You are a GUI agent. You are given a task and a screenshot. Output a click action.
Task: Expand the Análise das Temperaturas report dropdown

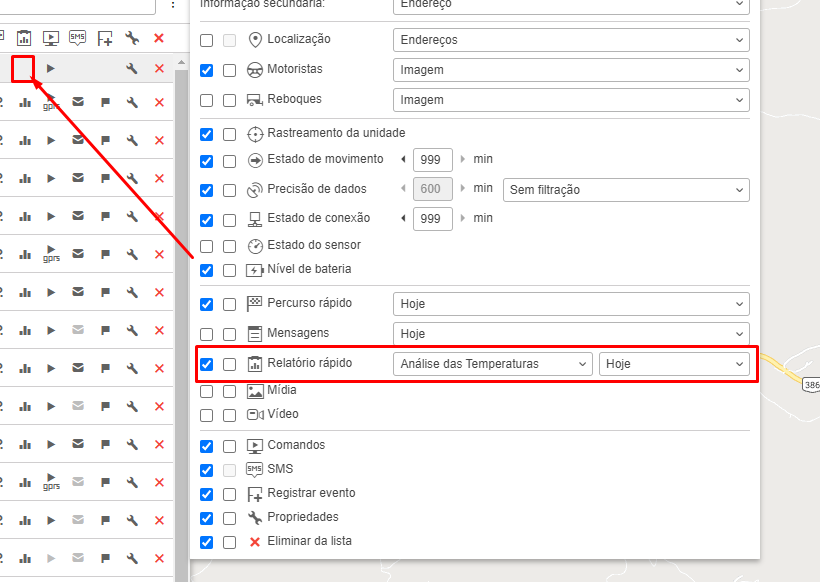[493, 364]
